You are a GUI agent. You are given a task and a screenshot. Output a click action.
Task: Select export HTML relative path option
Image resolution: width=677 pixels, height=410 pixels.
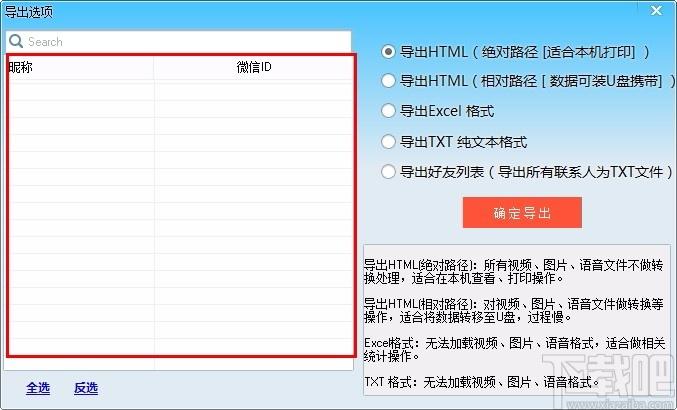(388, 81)
